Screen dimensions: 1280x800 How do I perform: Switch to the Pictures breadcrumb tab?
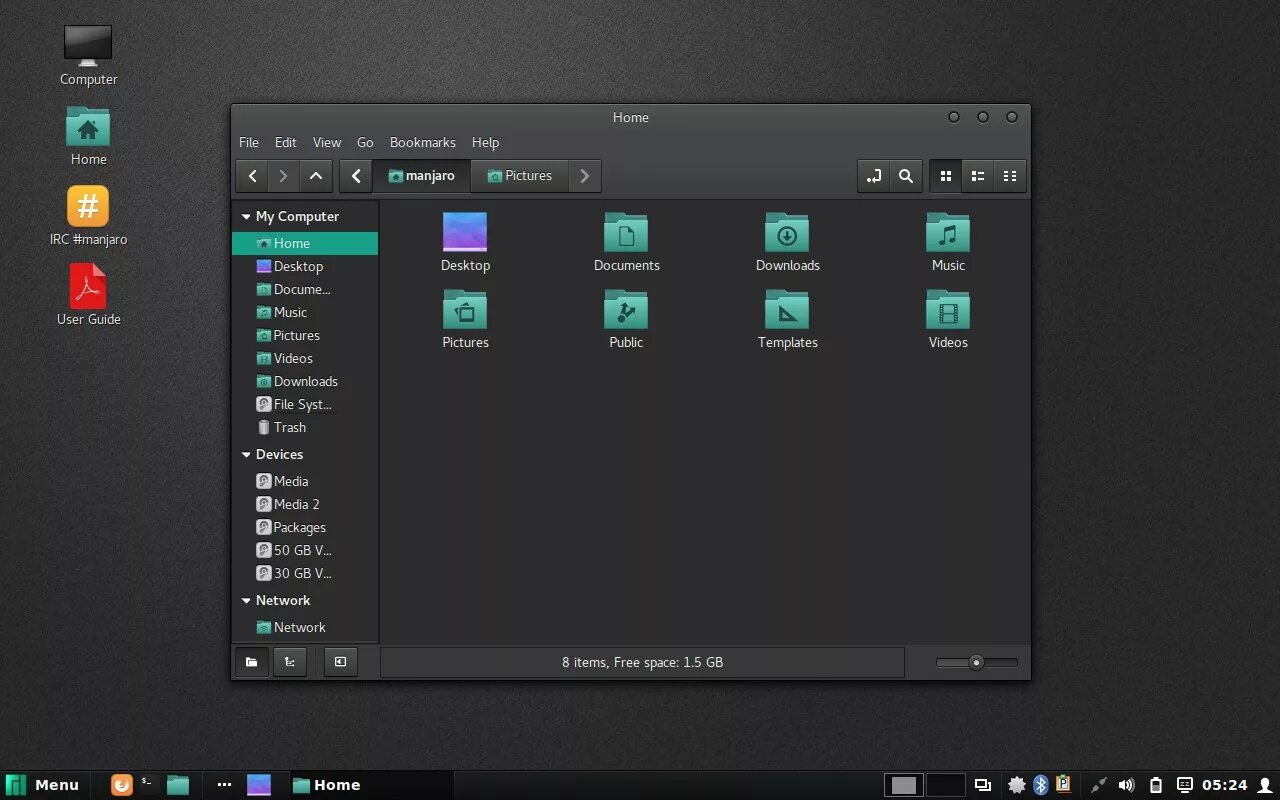pyautogui.click(x=519, y=175)
